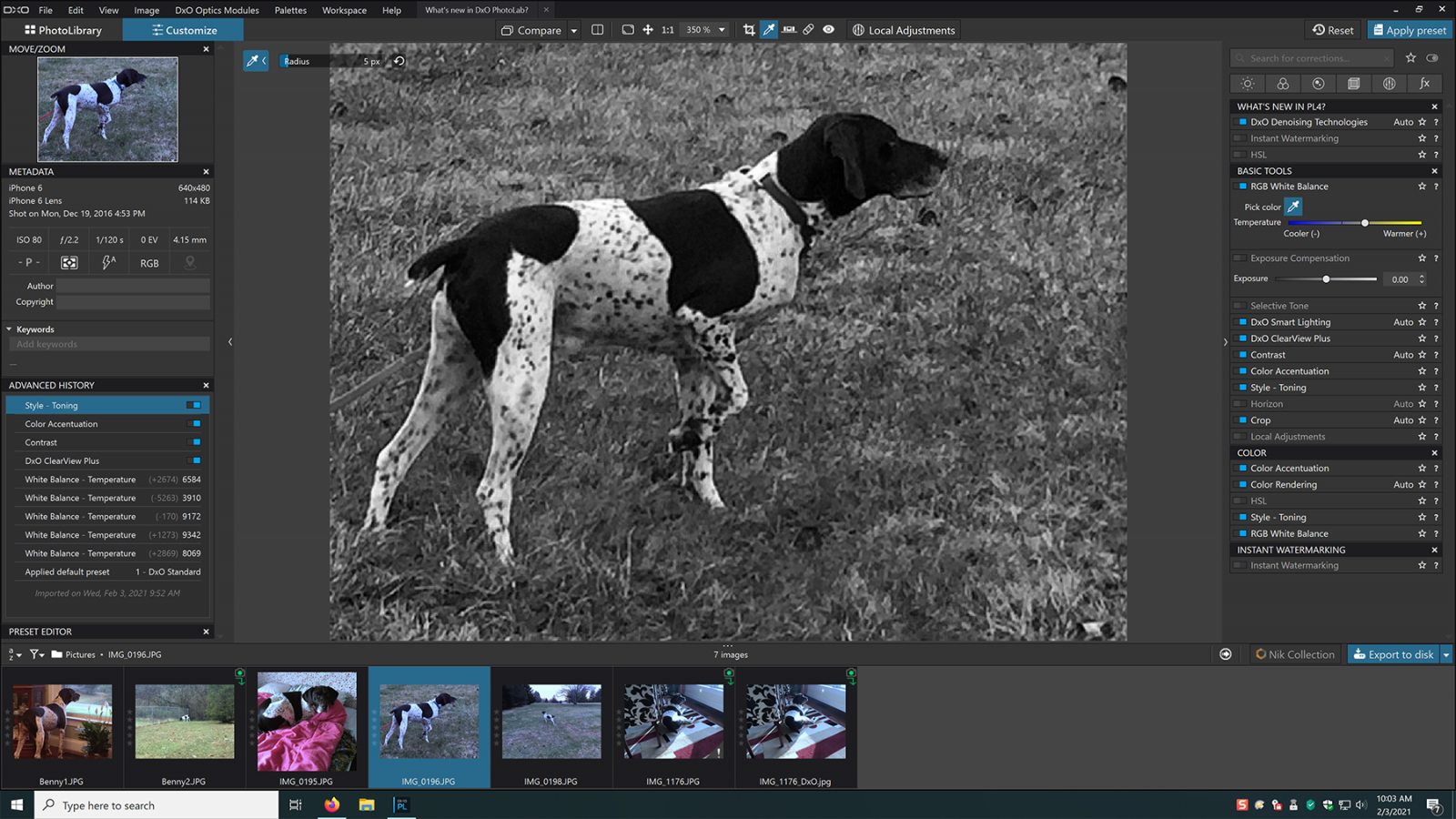The image size is (1456, 819).
Task: Click the Nik Collection button
Action: pos(1295,654)
